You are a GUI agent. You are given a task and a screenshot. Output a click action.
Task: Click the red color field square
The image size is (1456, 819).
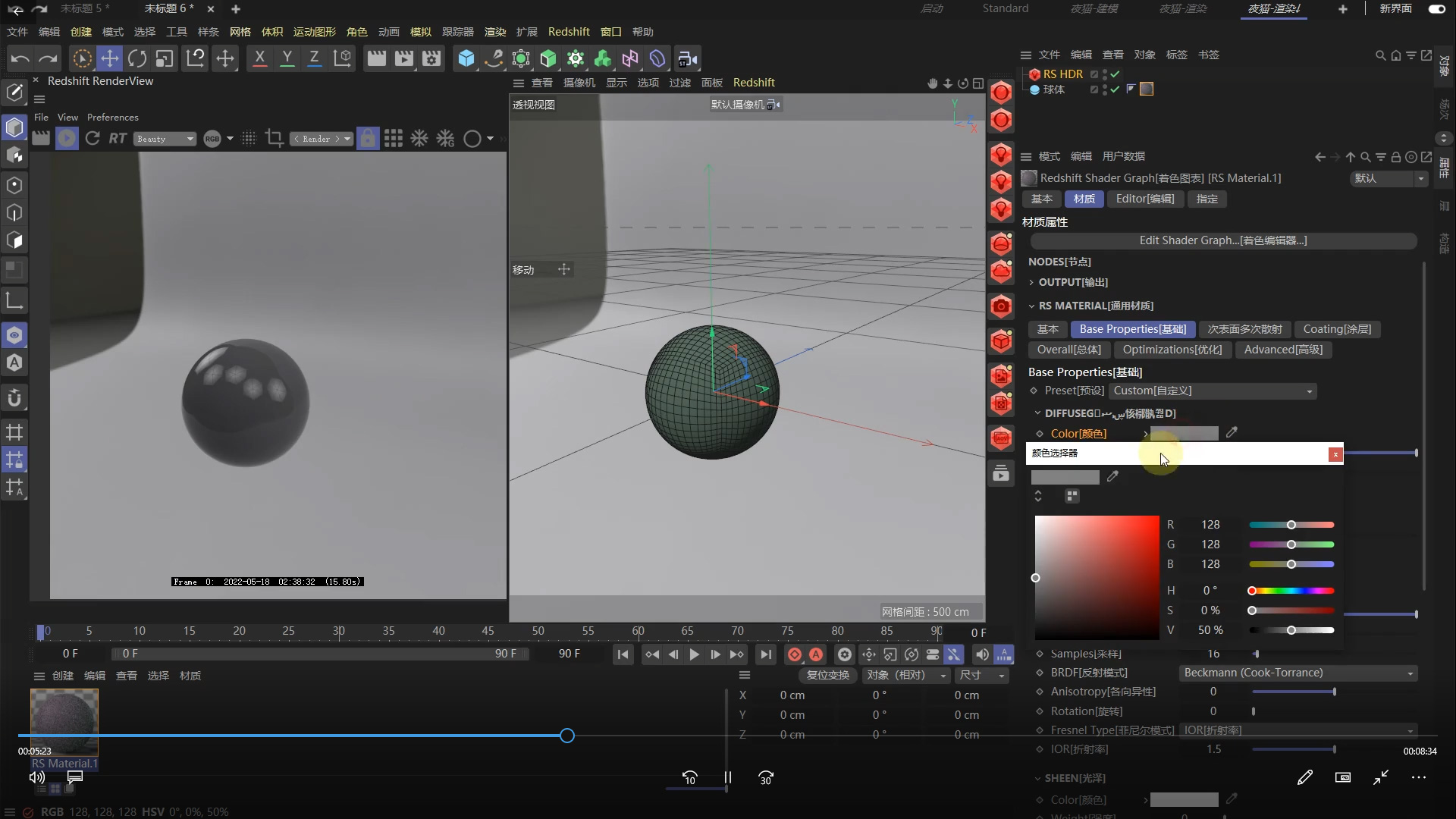pos(1097,578)
